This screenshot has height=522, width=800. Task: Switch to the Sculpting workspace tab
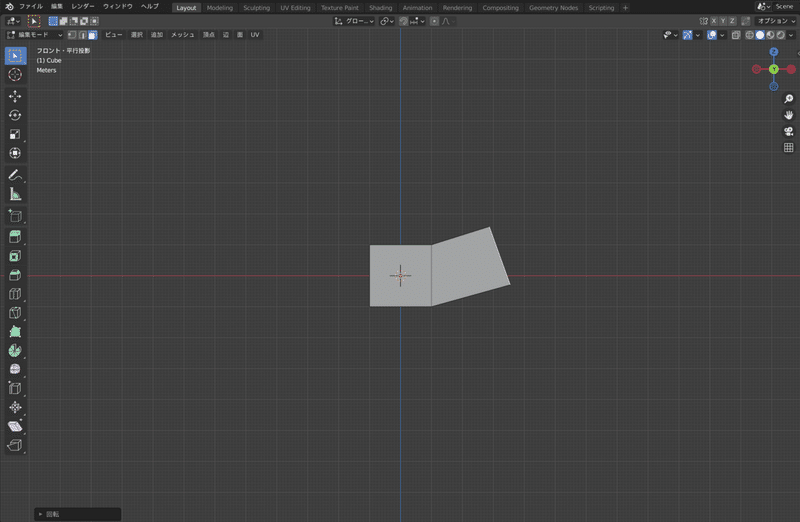point(257,8)
